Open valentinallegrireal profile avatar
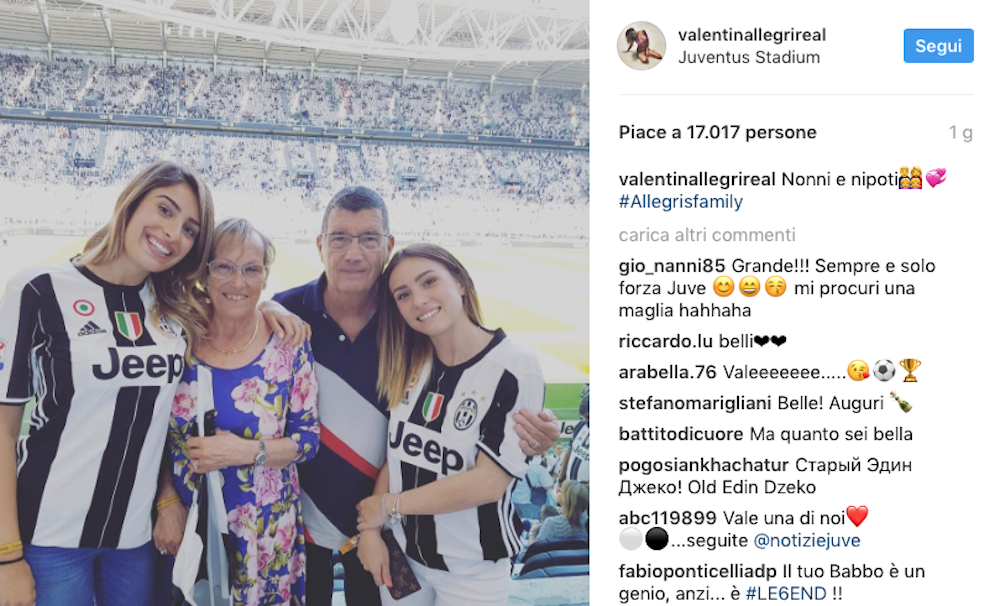 (642, 45)
